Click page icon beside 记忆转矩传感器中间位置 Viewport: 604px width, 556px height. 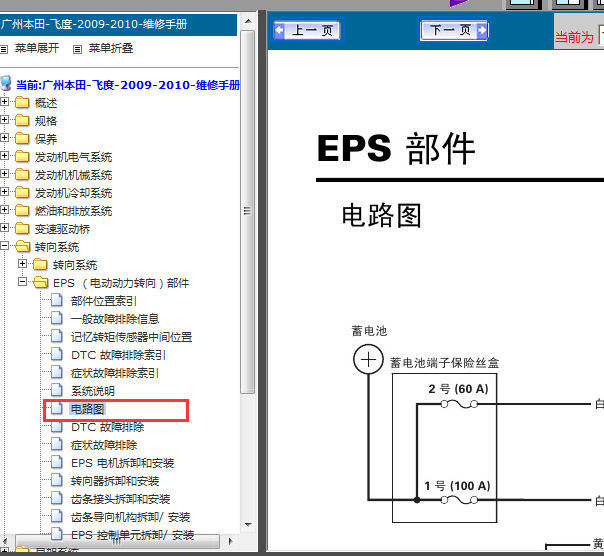57,336
